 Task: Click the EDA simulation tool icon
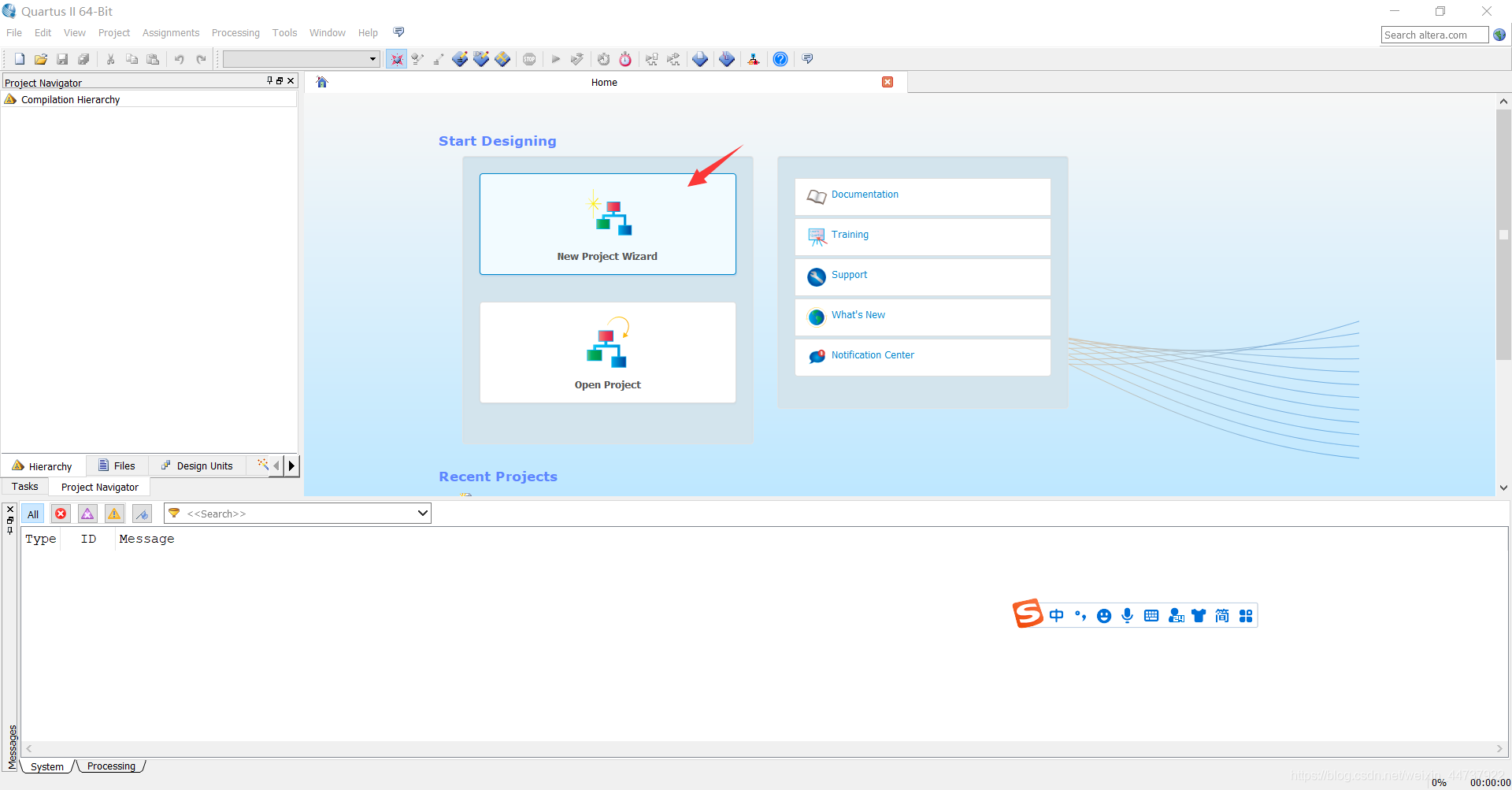[652, 59]
